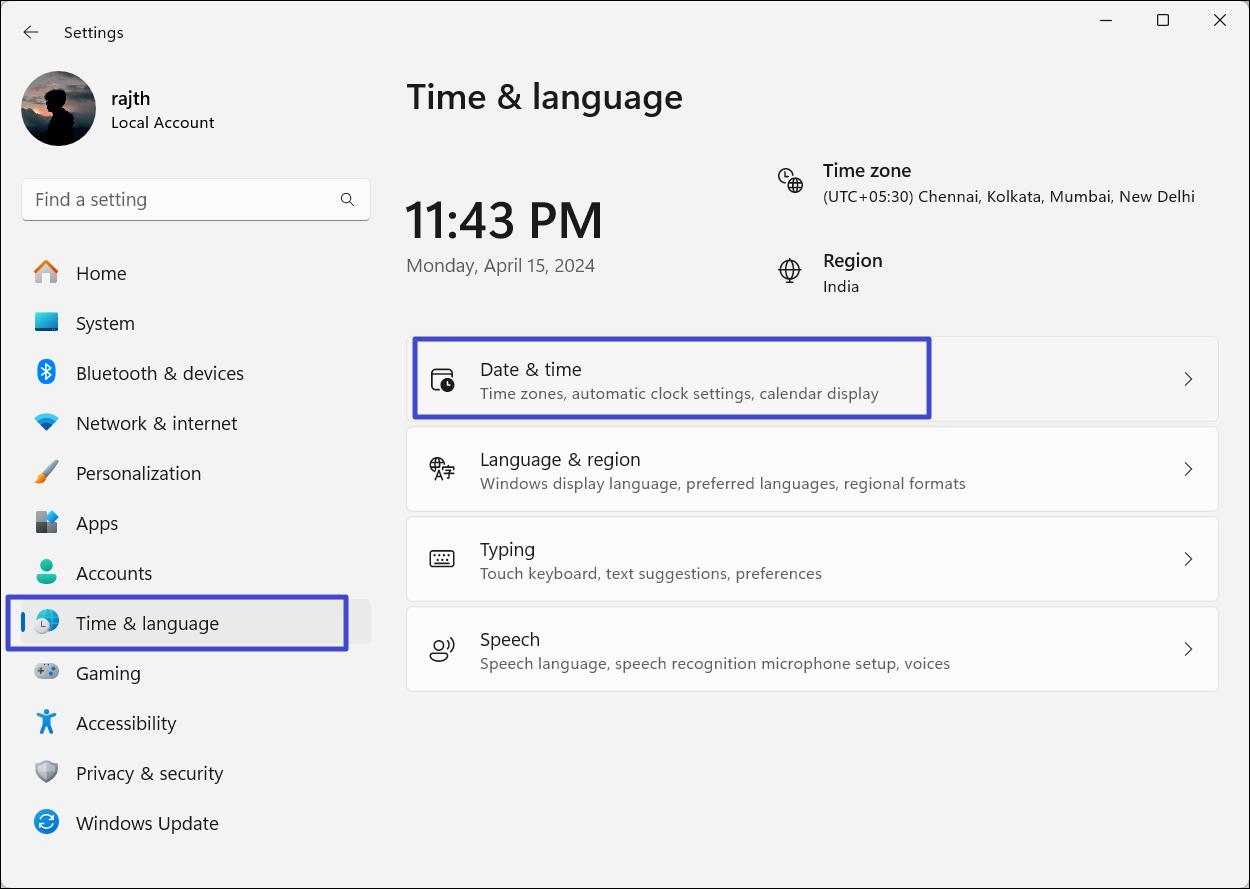
Task: Open Bluetooth & devices via its icon
Action: click(x=47, y=373)
